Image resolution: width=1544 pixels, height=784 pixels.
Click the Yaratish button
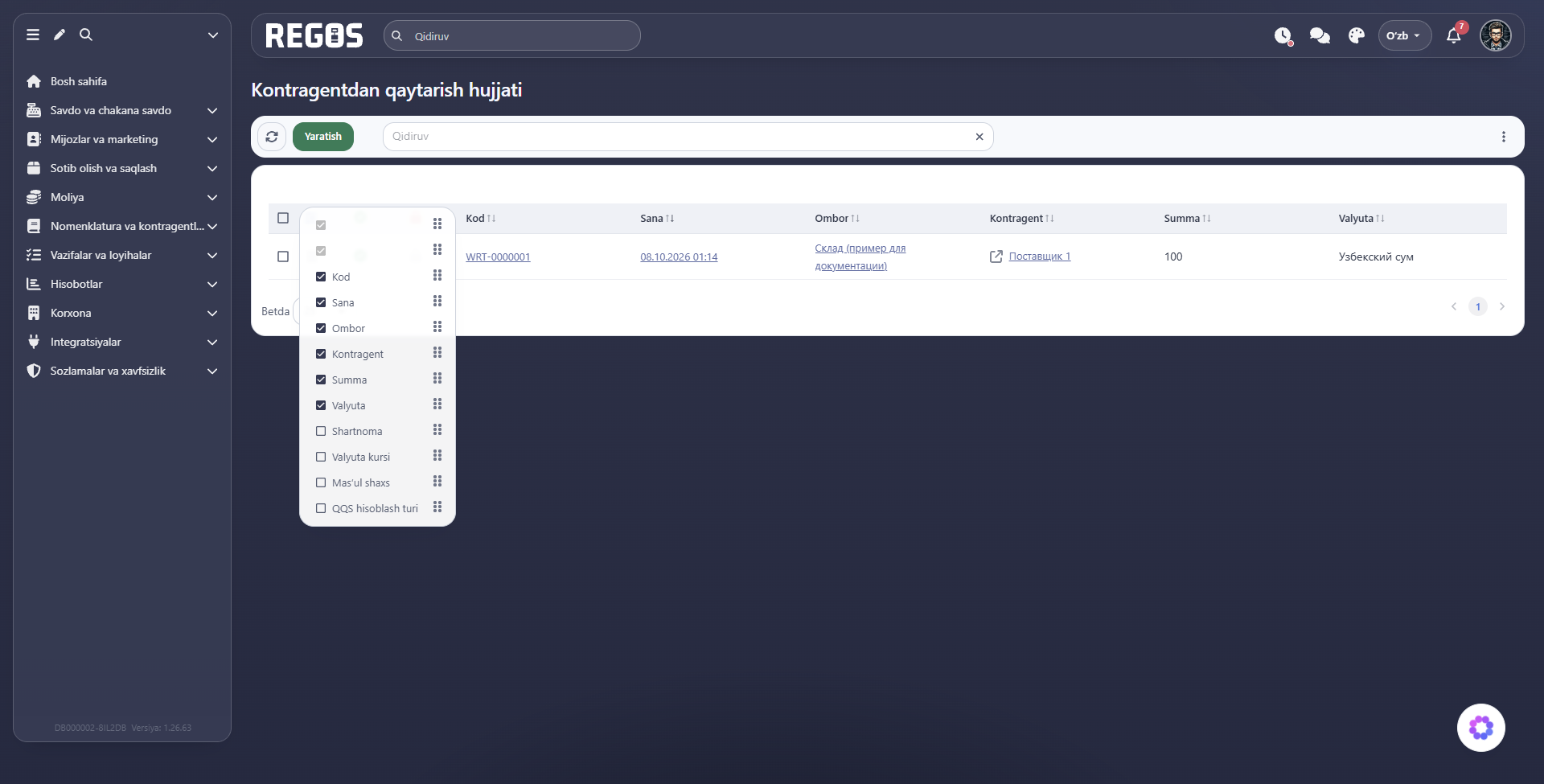[323, 137]
